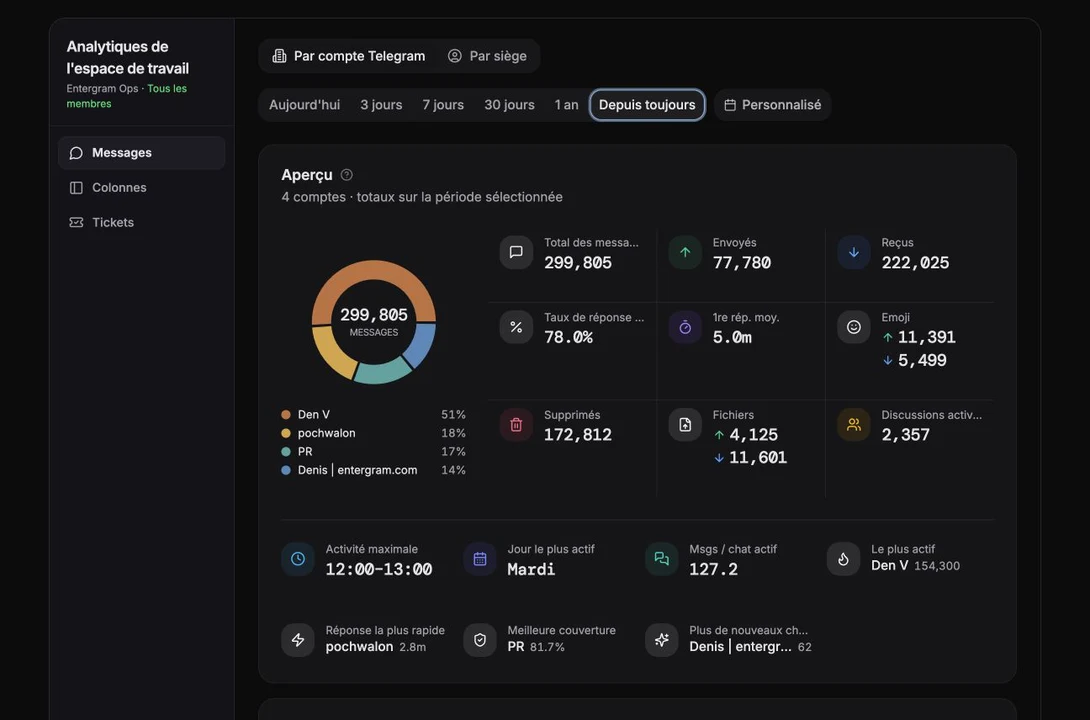Click the 1re rép. moy. stopwatch icon

point(685,327)
